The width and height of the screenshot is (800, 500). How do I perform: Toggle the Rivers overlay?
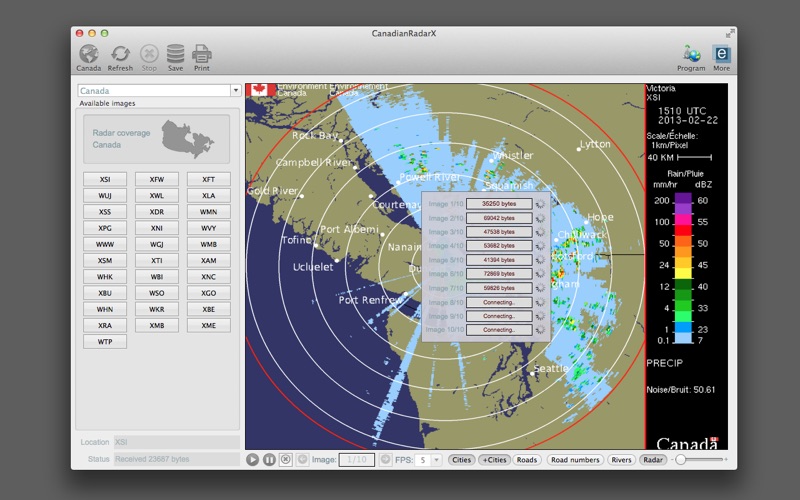coord(621,460)
